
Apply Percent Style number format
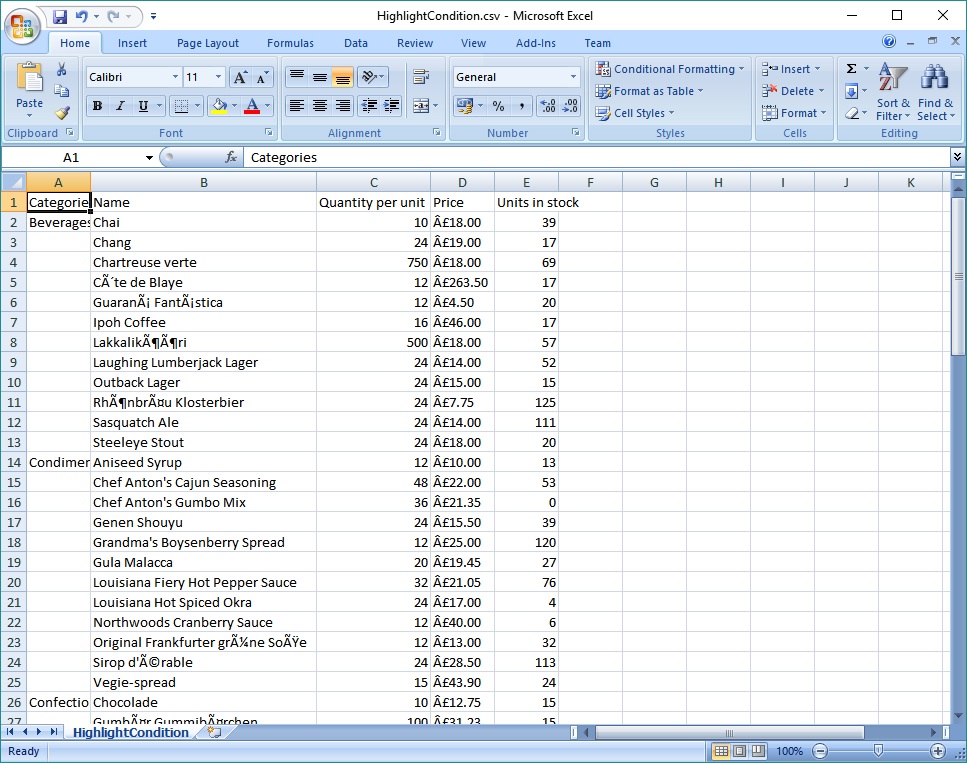[x=498, y=105]
